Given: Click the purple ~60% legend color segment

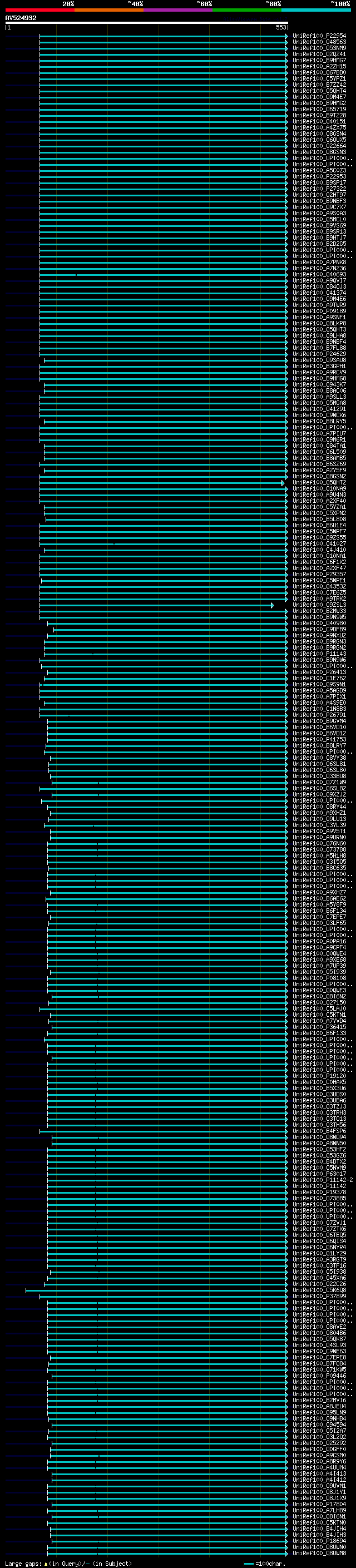Looking at the screenshot, I should 177,11.
